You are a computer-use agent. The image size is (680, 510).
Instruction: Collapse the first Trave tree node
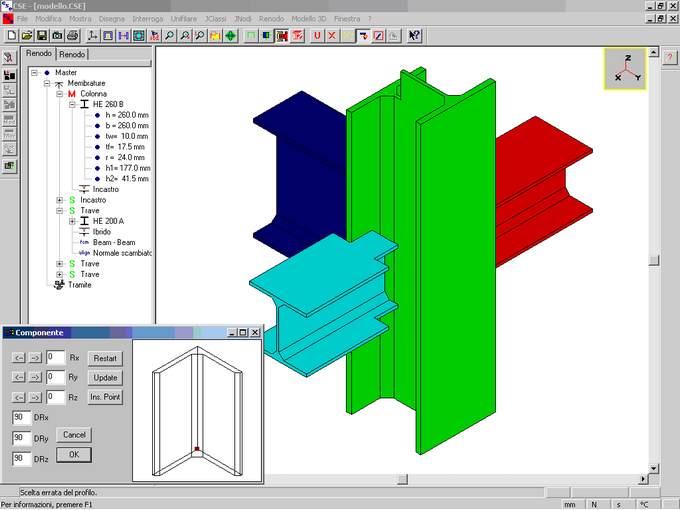tap(59, 211)
